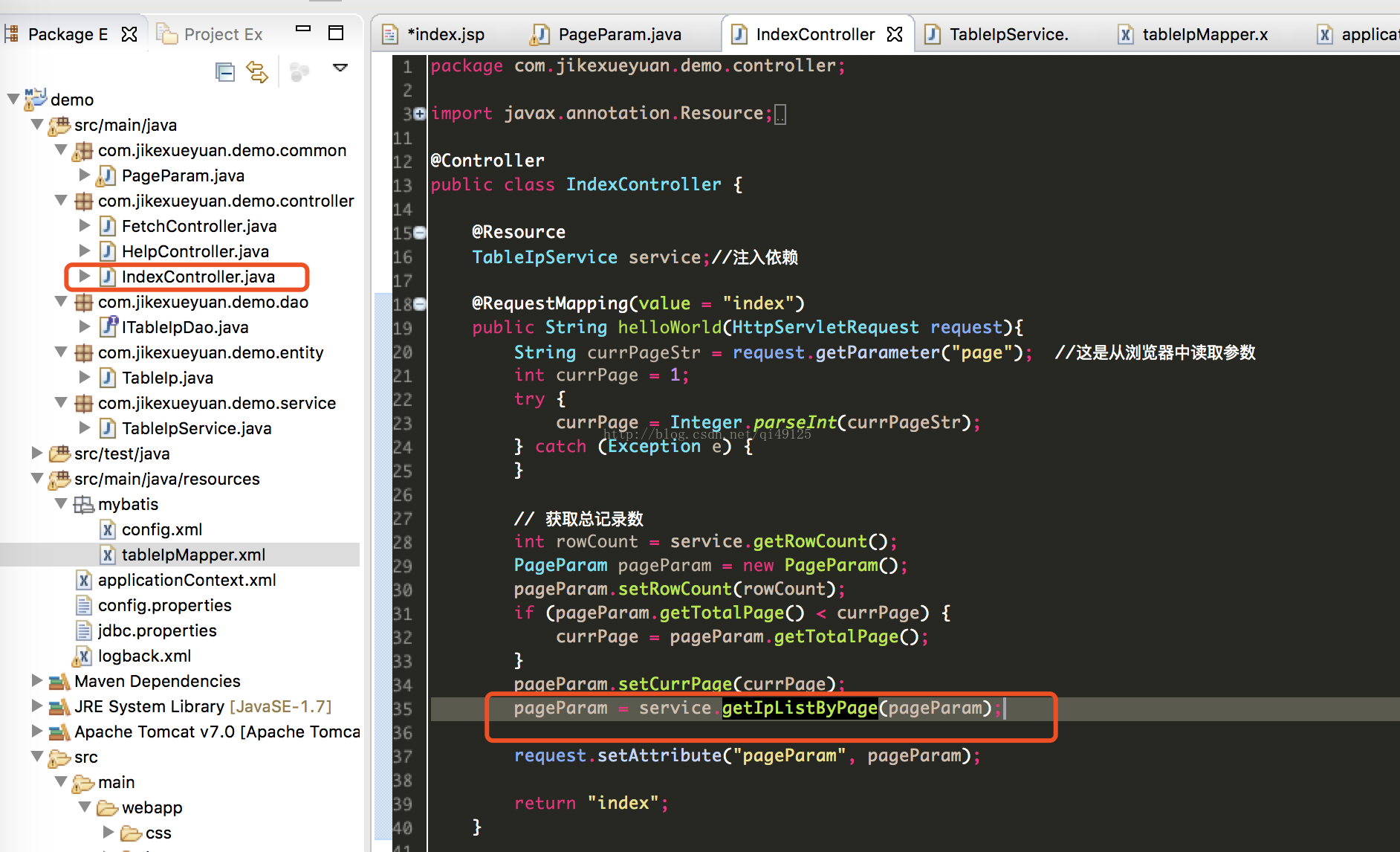Select src/main/java/resources folder label
Image resolution: width=1400 pixels, height=852 pixels.
[x=167, y=479]
